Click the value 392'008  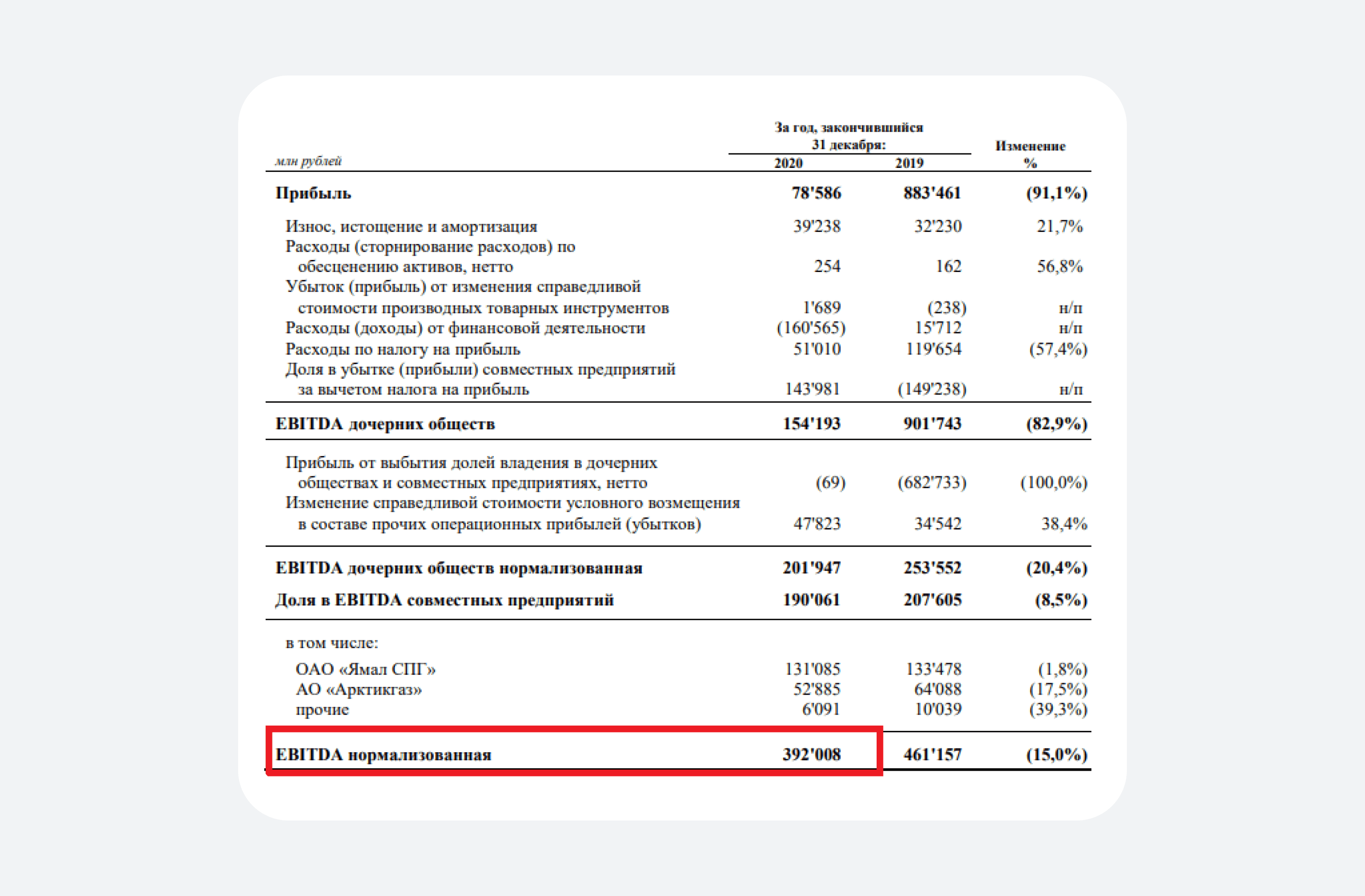coord(812,754)
